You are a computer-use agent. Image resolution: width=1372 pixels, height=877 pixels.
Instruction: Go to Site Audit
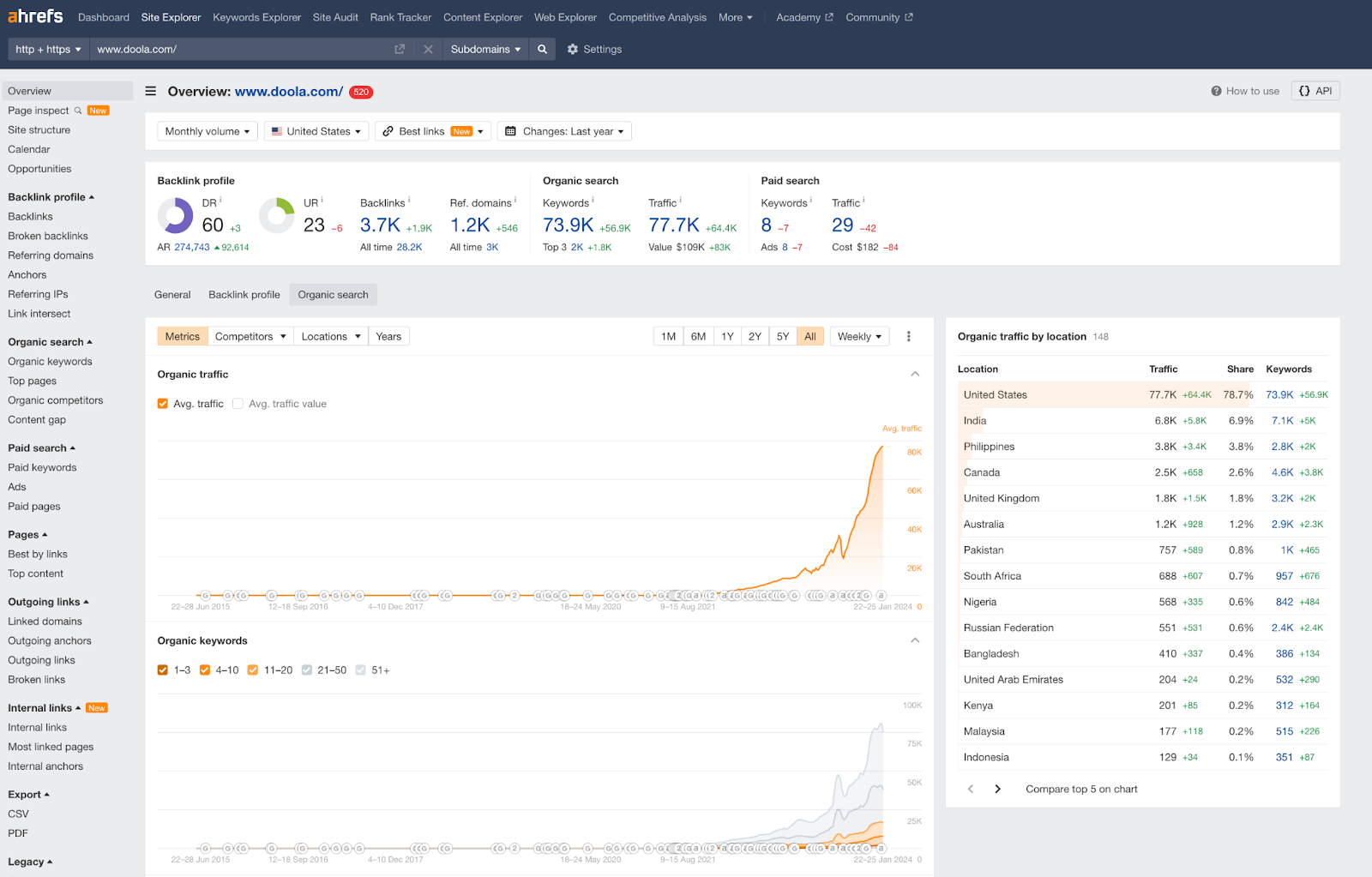(335, 17)
